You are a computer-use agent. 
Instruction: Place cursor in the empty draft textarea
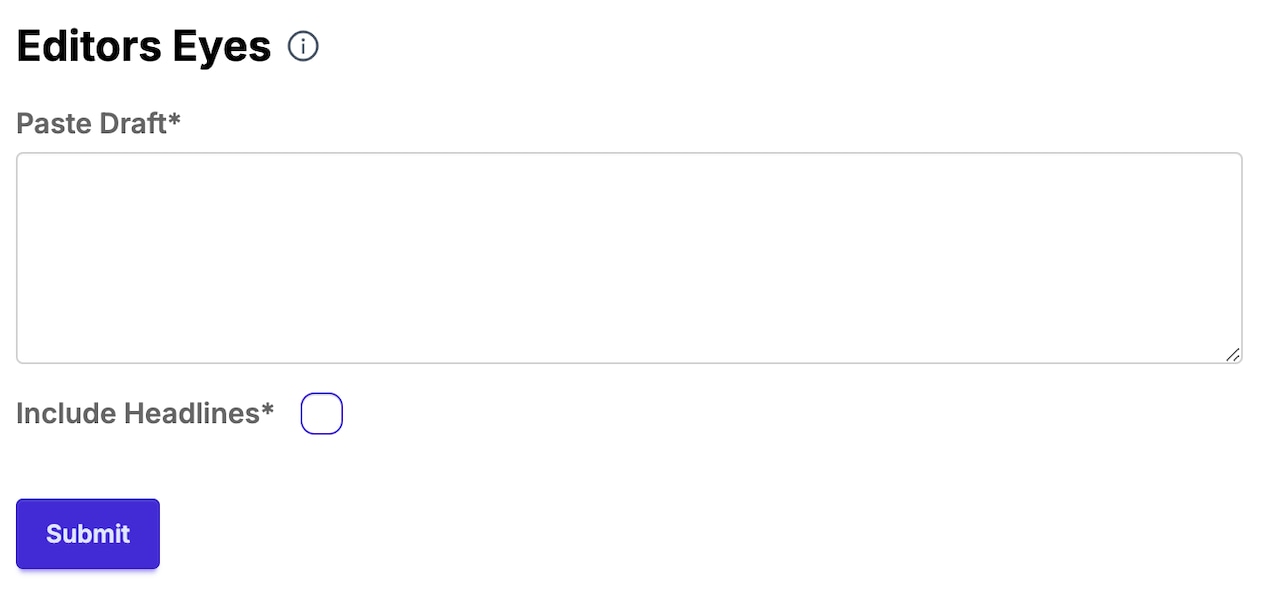[629, 258]
